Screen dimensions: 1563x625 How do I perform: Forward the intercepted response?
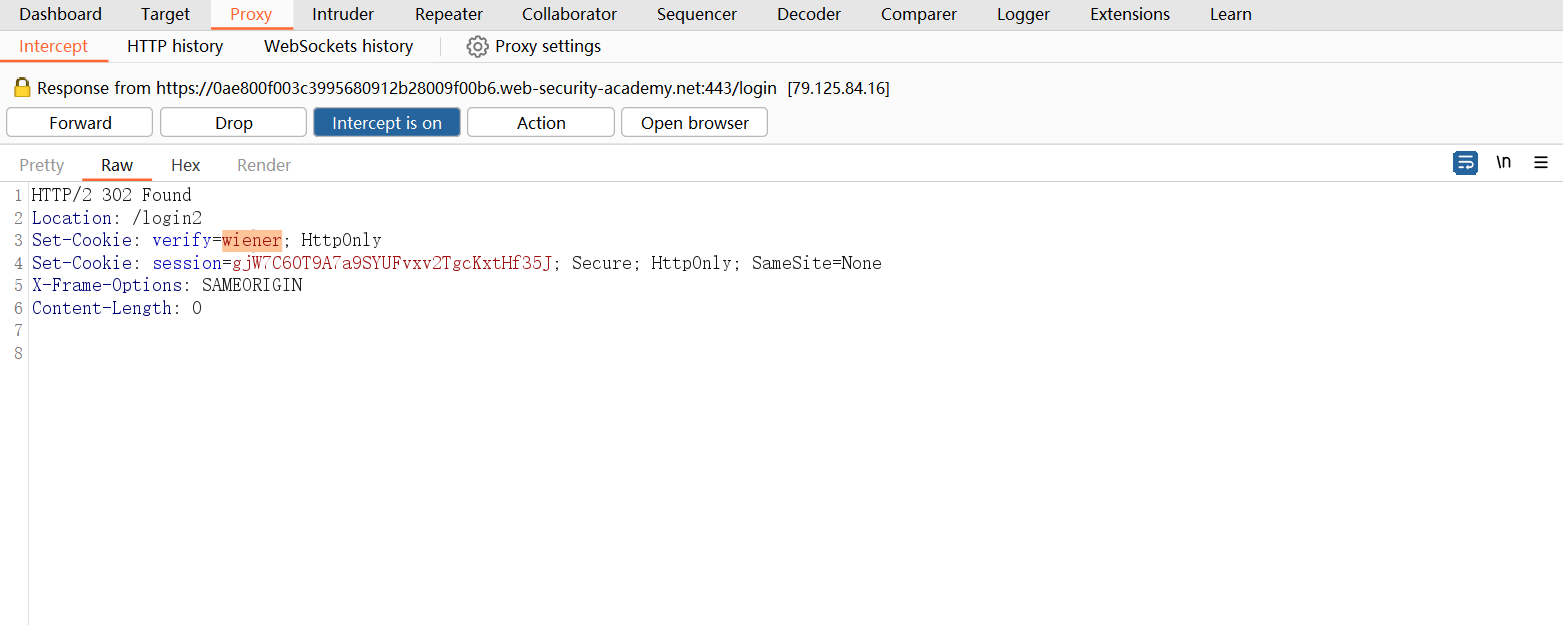80,123
